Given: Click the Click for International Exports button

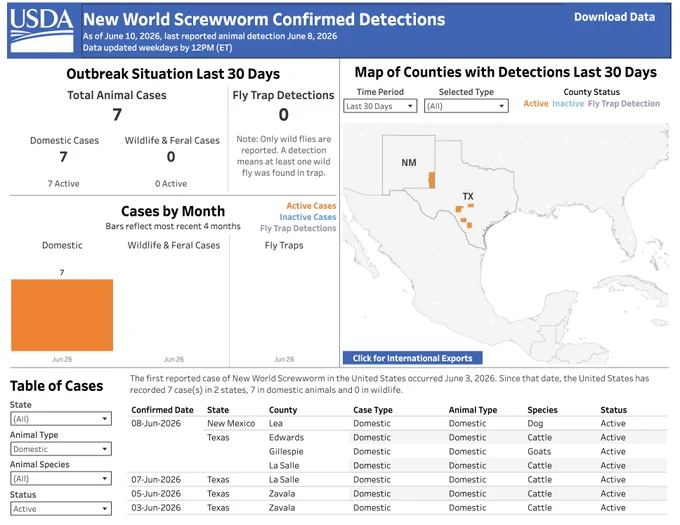Looking at the screenshot, I should coord(412,358).
